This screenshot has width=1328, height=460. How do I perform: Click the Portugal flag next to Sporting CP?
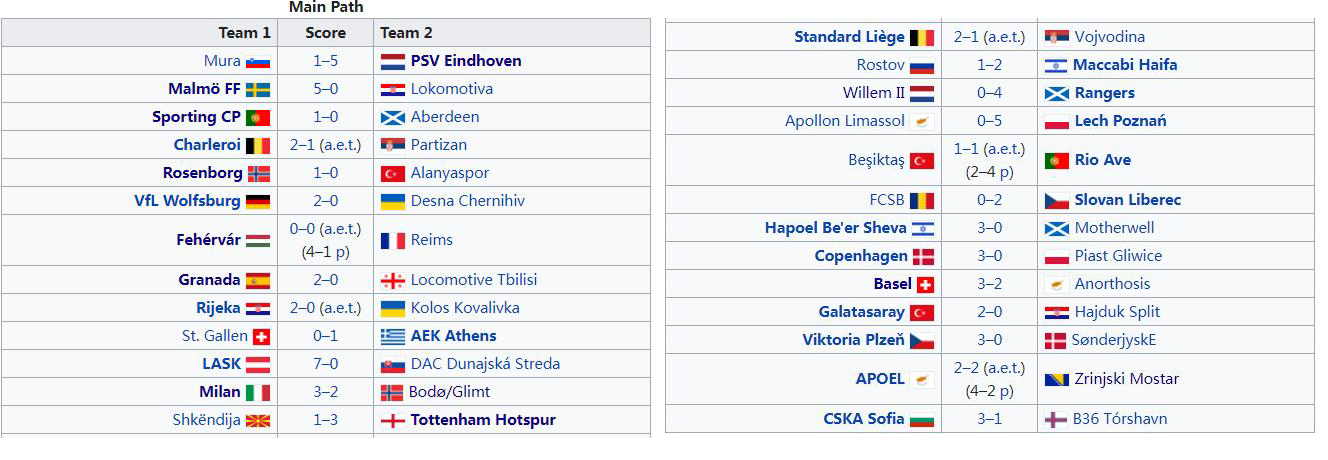point(258,117)
